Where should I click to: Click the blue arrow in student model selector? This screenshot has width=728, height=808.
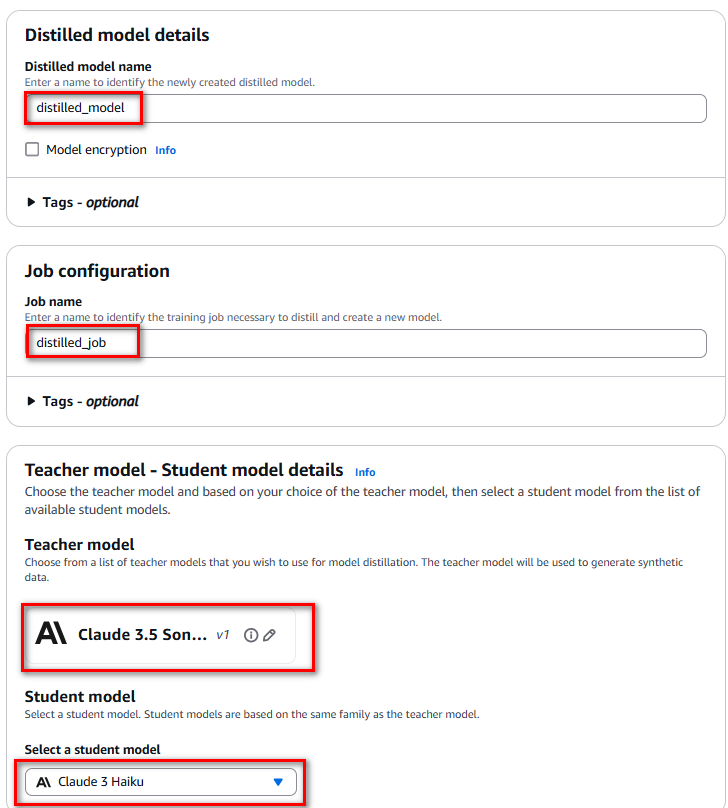pos(278,782)
